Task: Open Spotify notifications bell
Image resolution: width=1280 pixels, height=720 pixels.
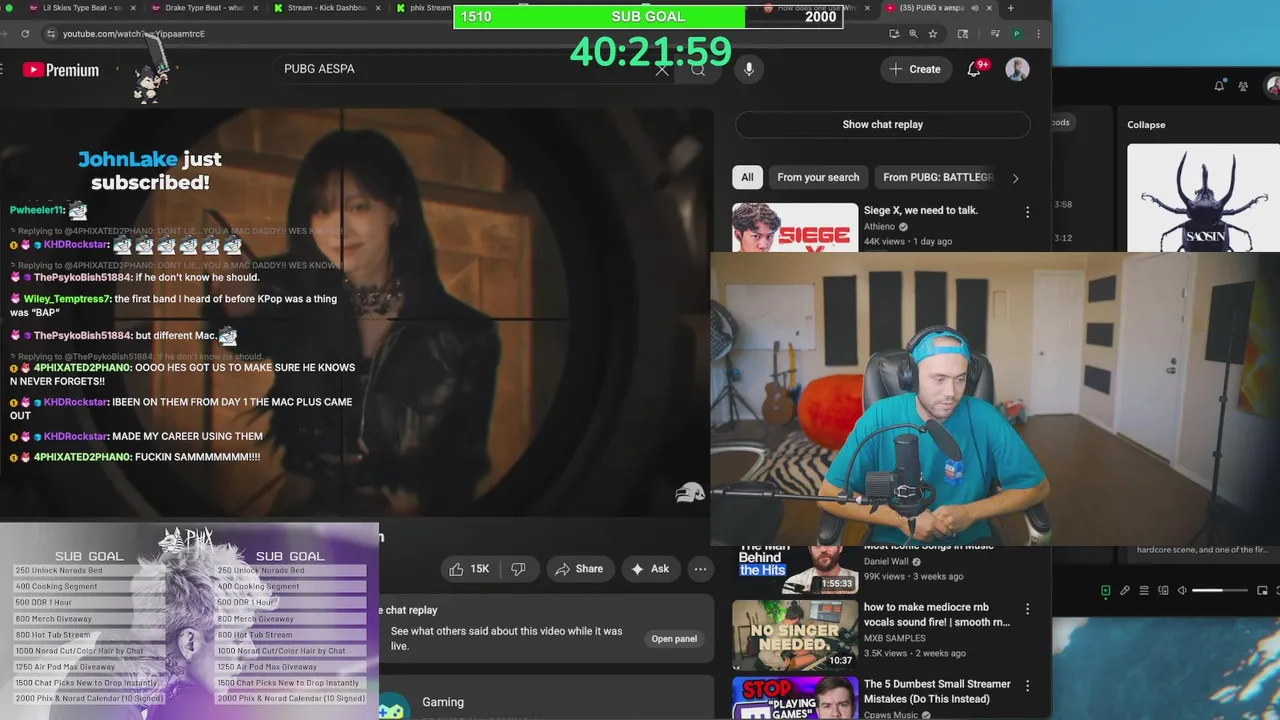Action: (x=1219, y=86)
